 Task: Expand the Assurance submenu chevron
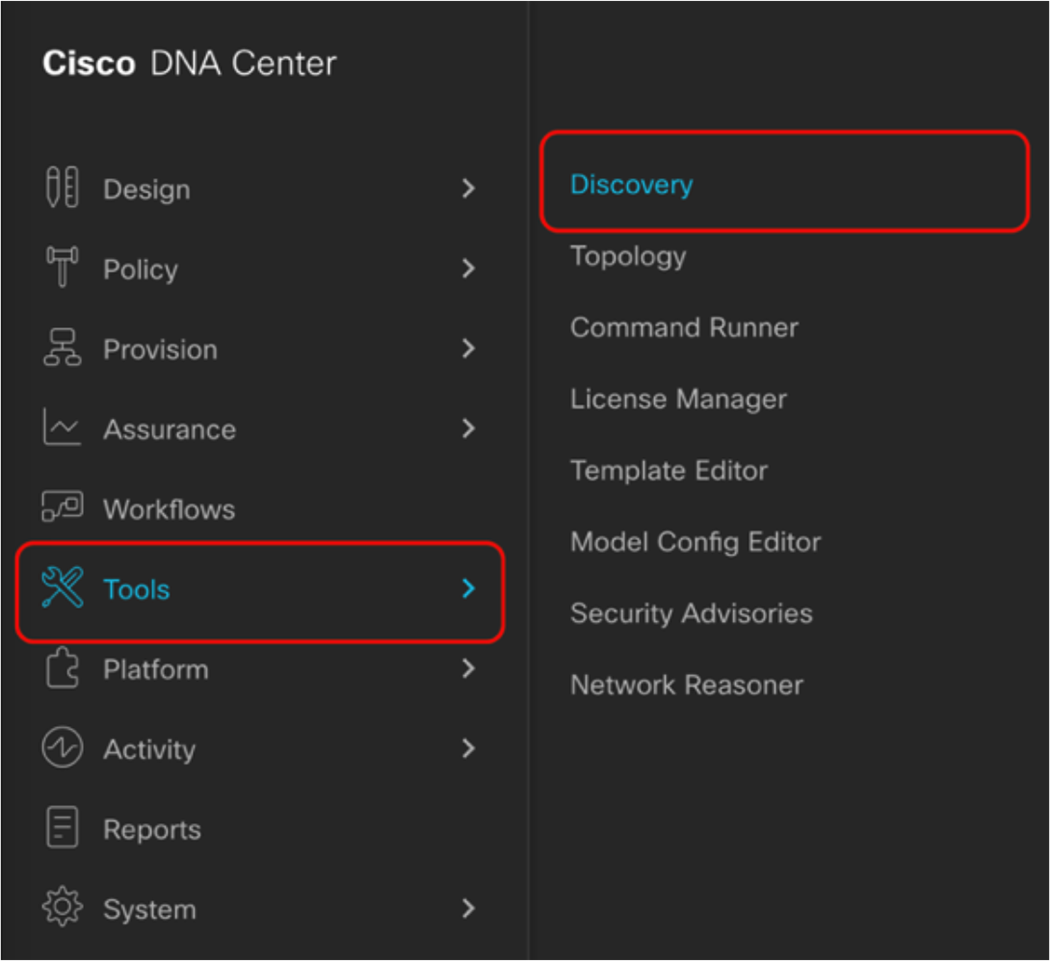point(469,428)
